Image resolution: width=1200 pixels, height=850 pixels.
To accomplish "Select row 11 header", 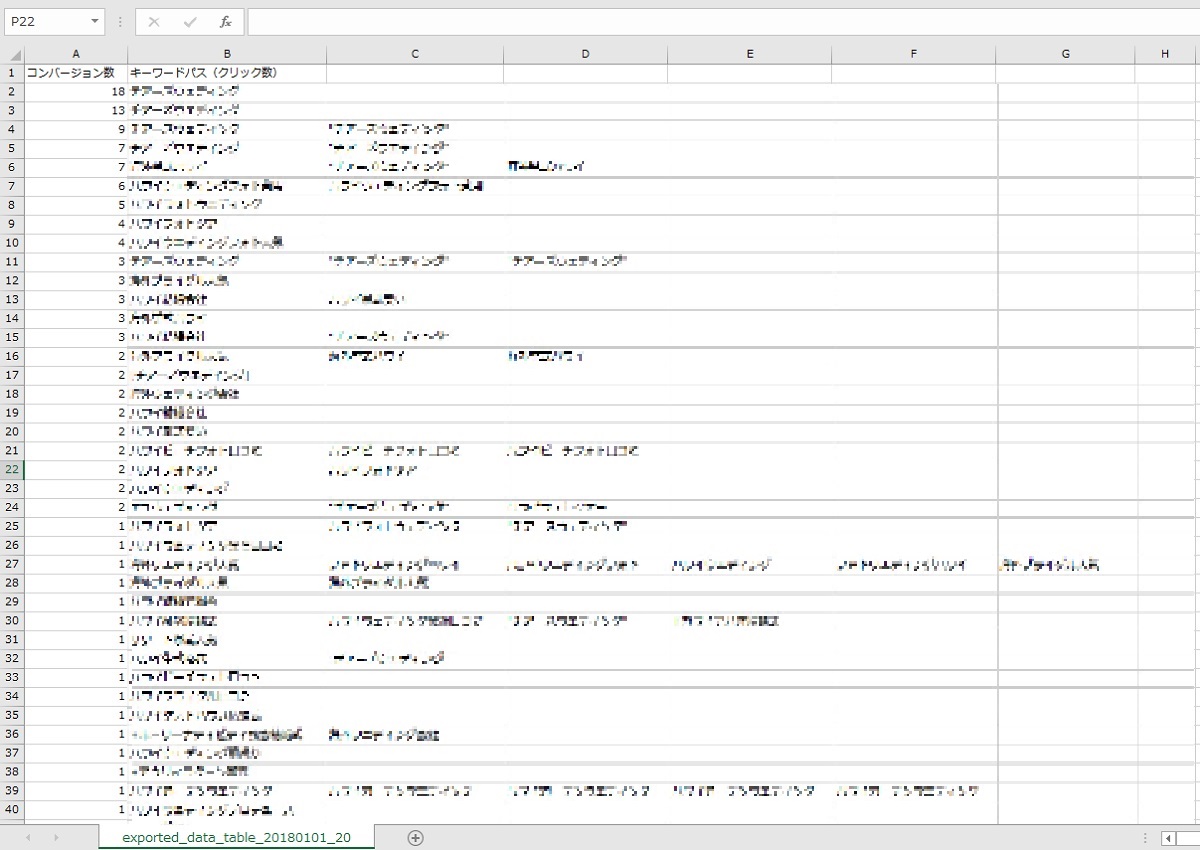I will coord(12,261).
